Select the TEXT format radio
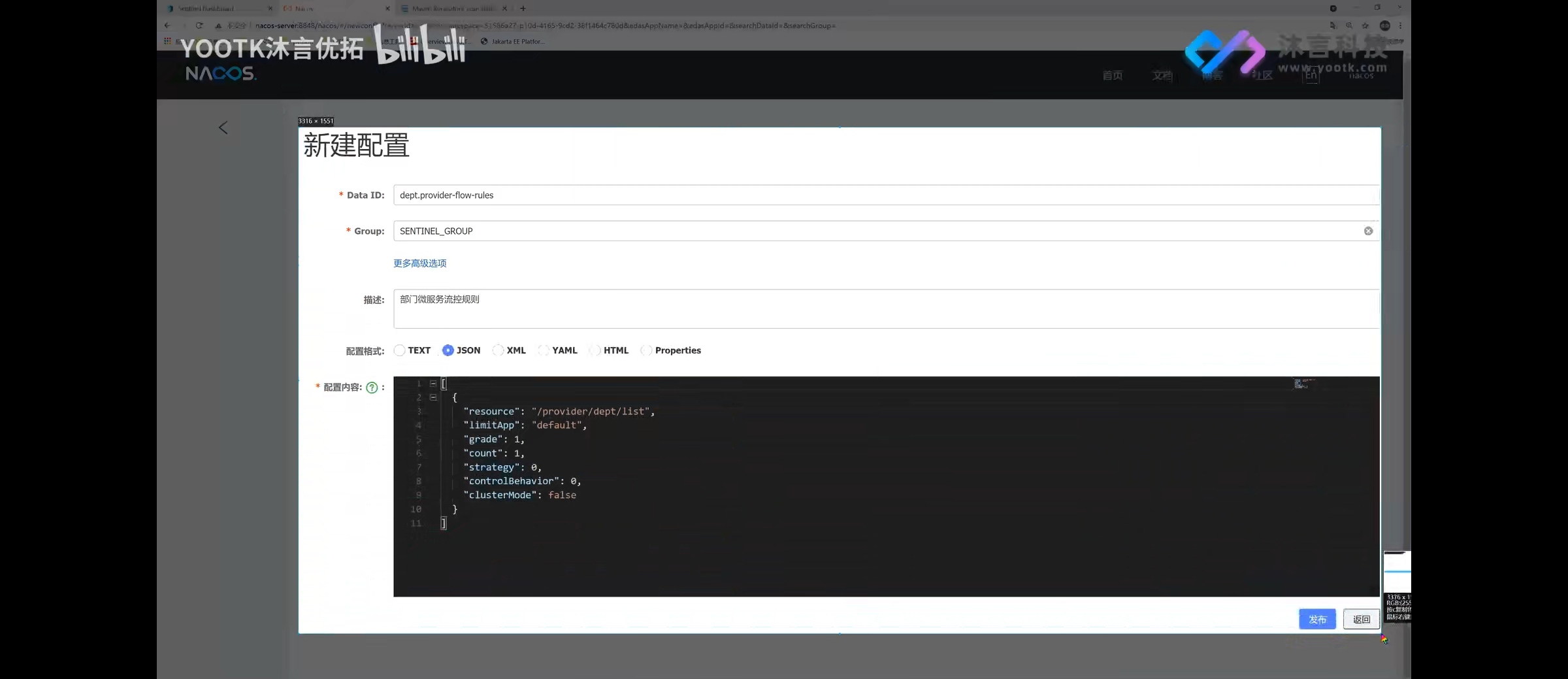 400,350
